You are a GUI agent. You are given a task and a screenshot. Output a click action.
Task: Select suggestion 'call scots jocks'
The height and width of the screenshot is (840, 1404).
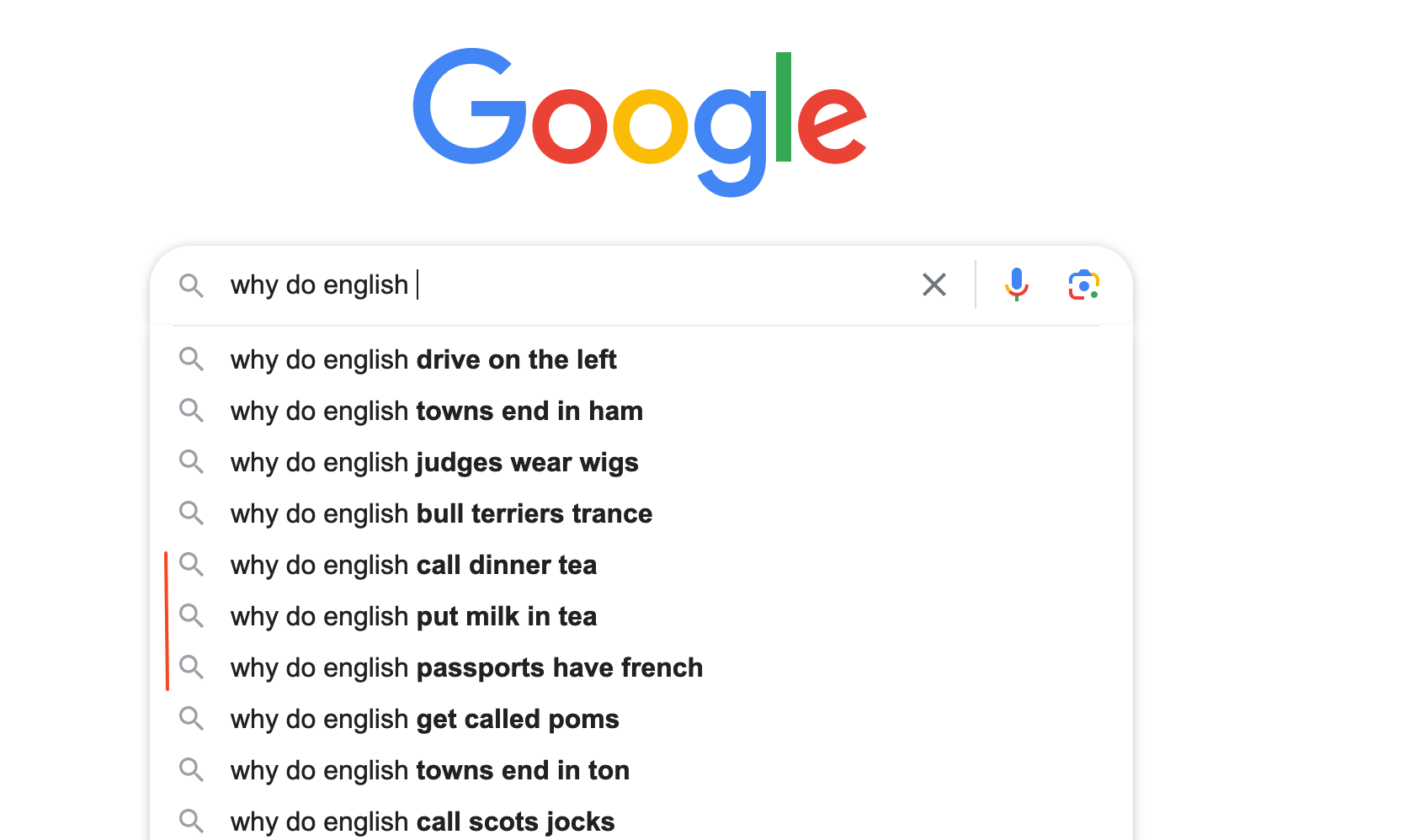click(x=641, y=821)
